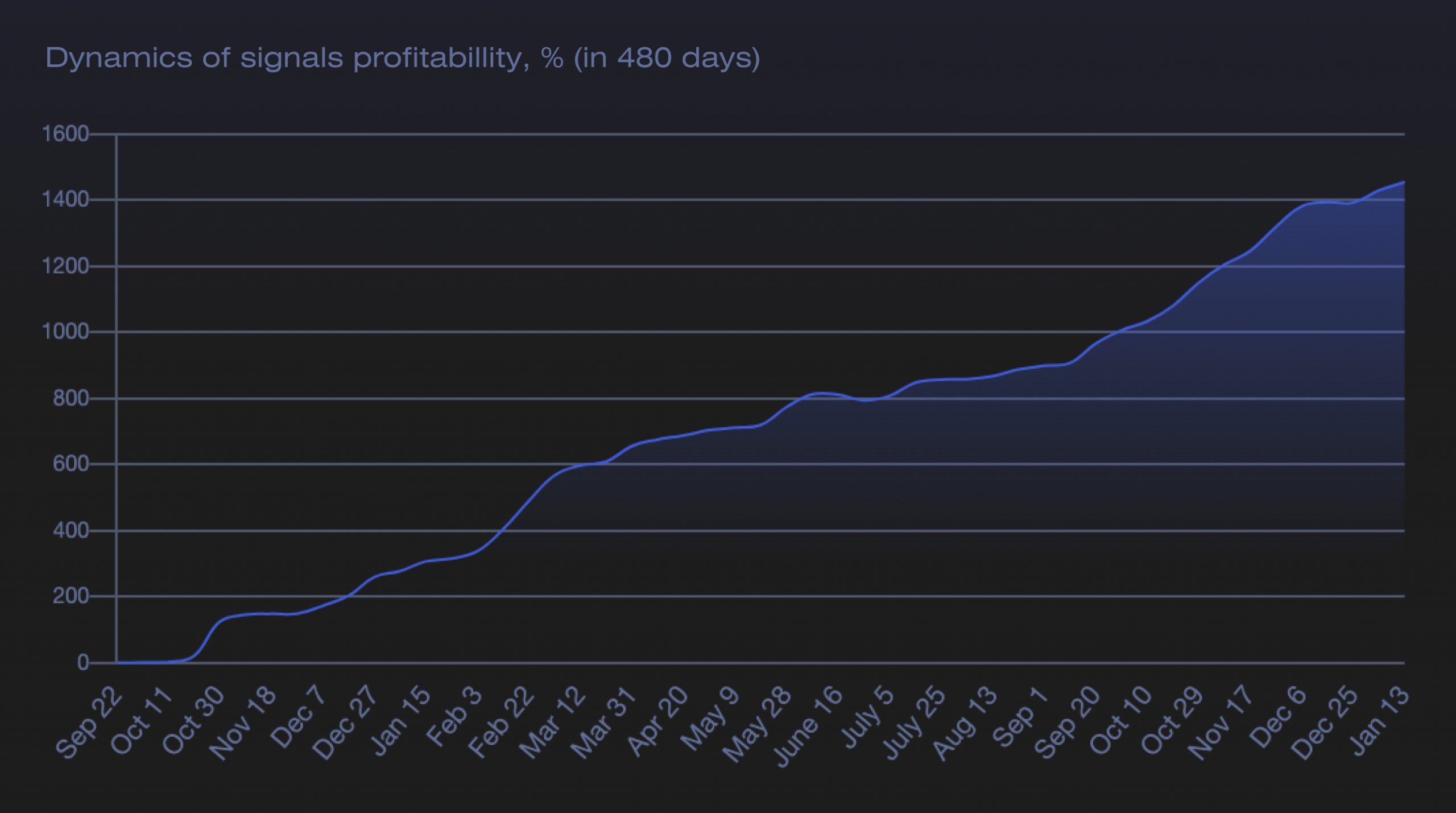Select the Jan 15 date label
Viewport: 1456px width, 813px height.
[401, 721]
